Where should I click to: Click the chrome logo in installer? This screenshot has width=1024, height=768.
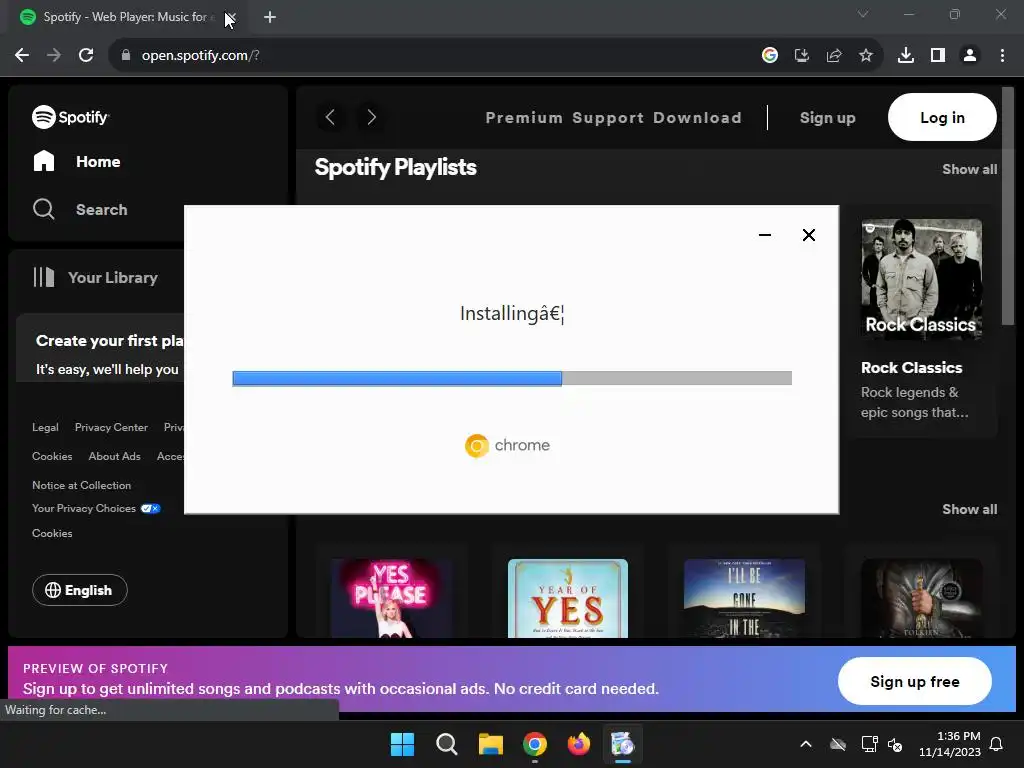tap(507, 445)
